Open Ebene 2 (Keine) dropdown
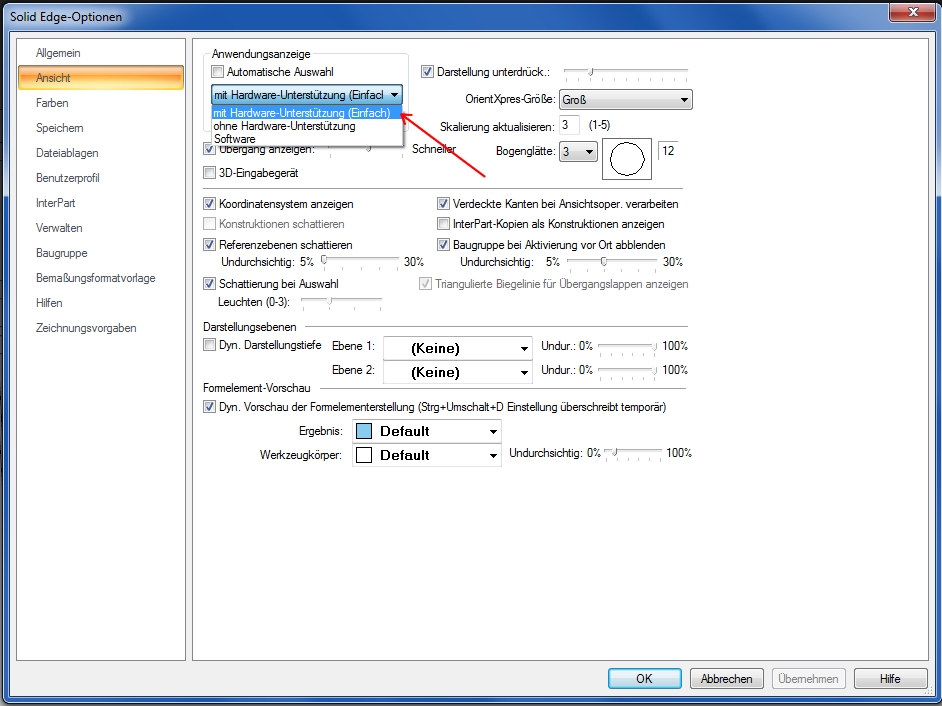The width and height of the screenshot is (942, 706). tap(458, 373)
